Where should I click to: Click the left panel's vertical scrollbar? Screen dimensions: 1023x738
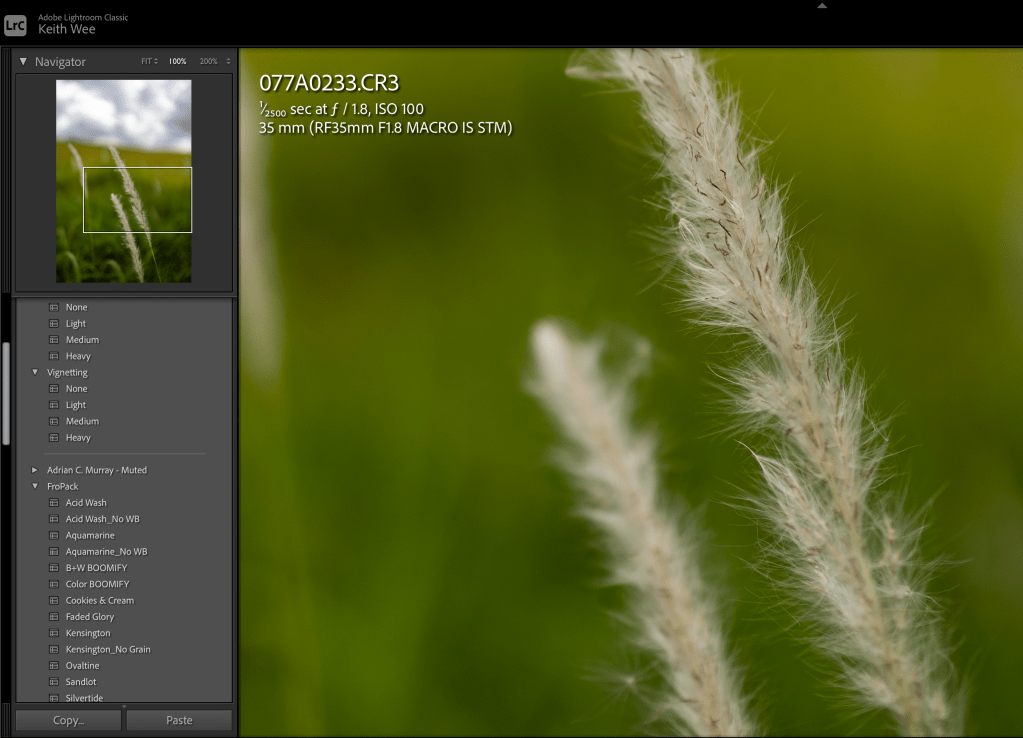pyautogui.click(x=6, y=395)
